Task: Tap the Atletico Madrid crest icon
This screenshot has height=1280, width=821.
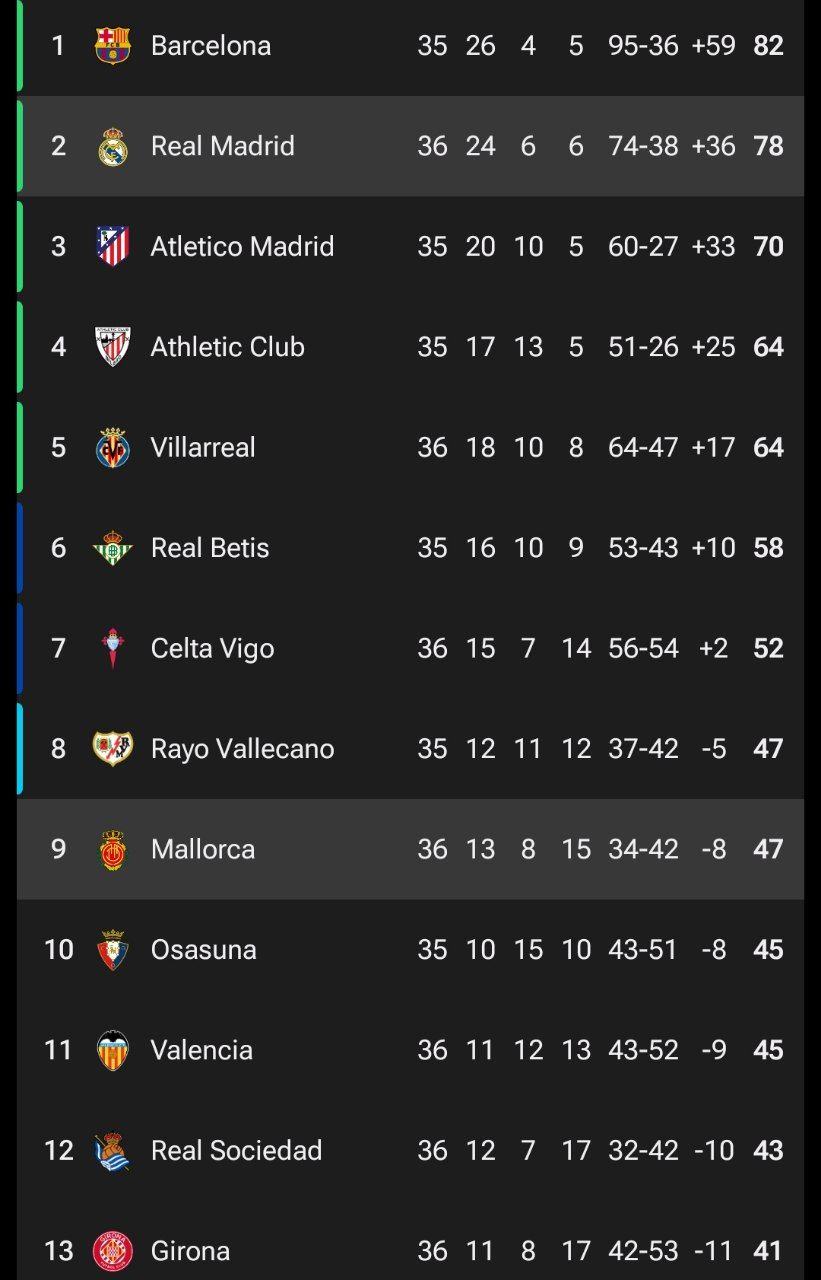Action: tap(112, 247)
